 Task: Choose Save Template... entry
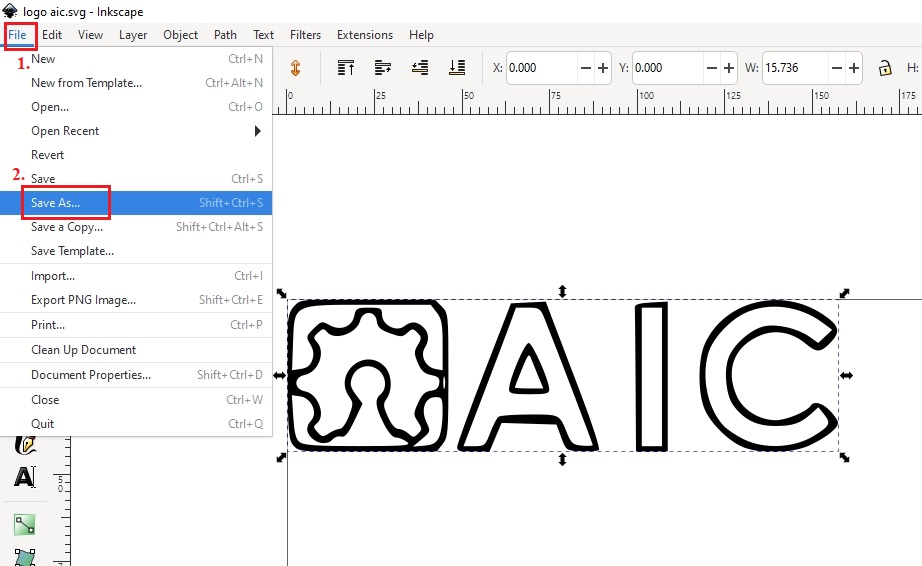(x=136, y=251)
